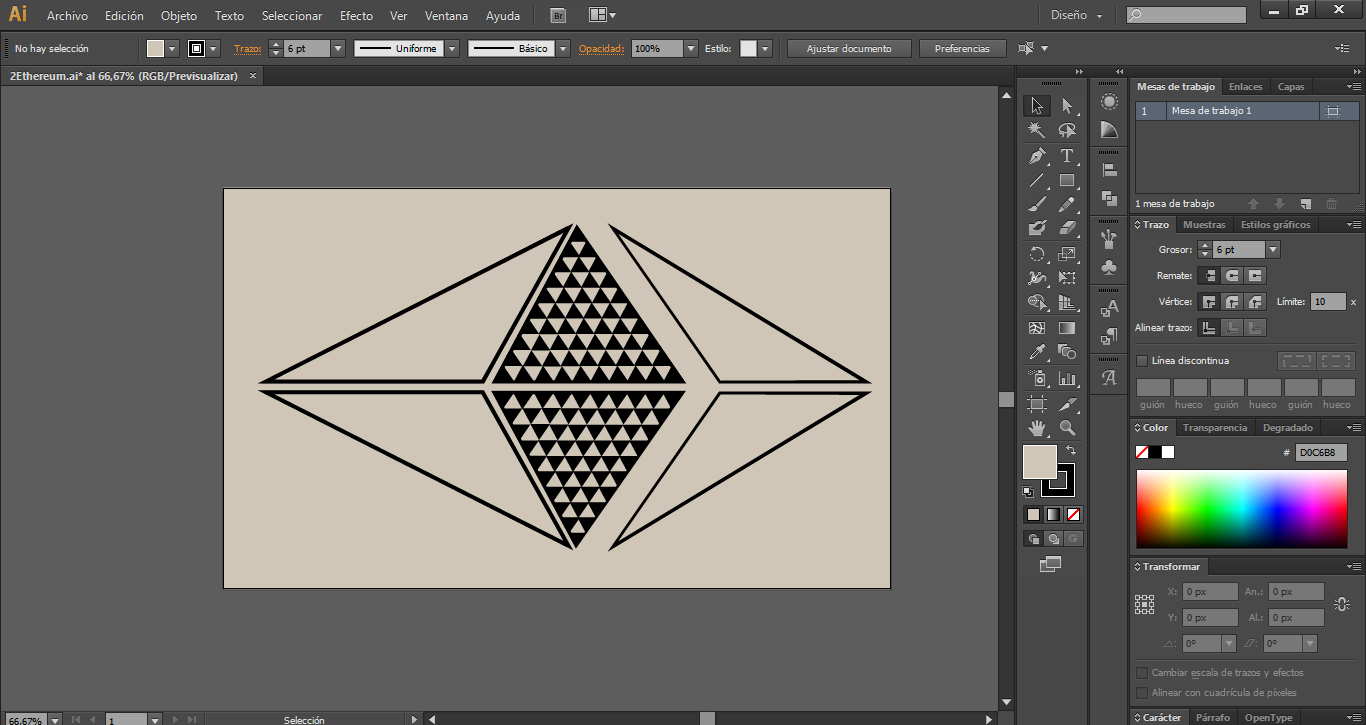Choose the Hand tool
The image size is (1366, 725).
(x=1037, y=428)
